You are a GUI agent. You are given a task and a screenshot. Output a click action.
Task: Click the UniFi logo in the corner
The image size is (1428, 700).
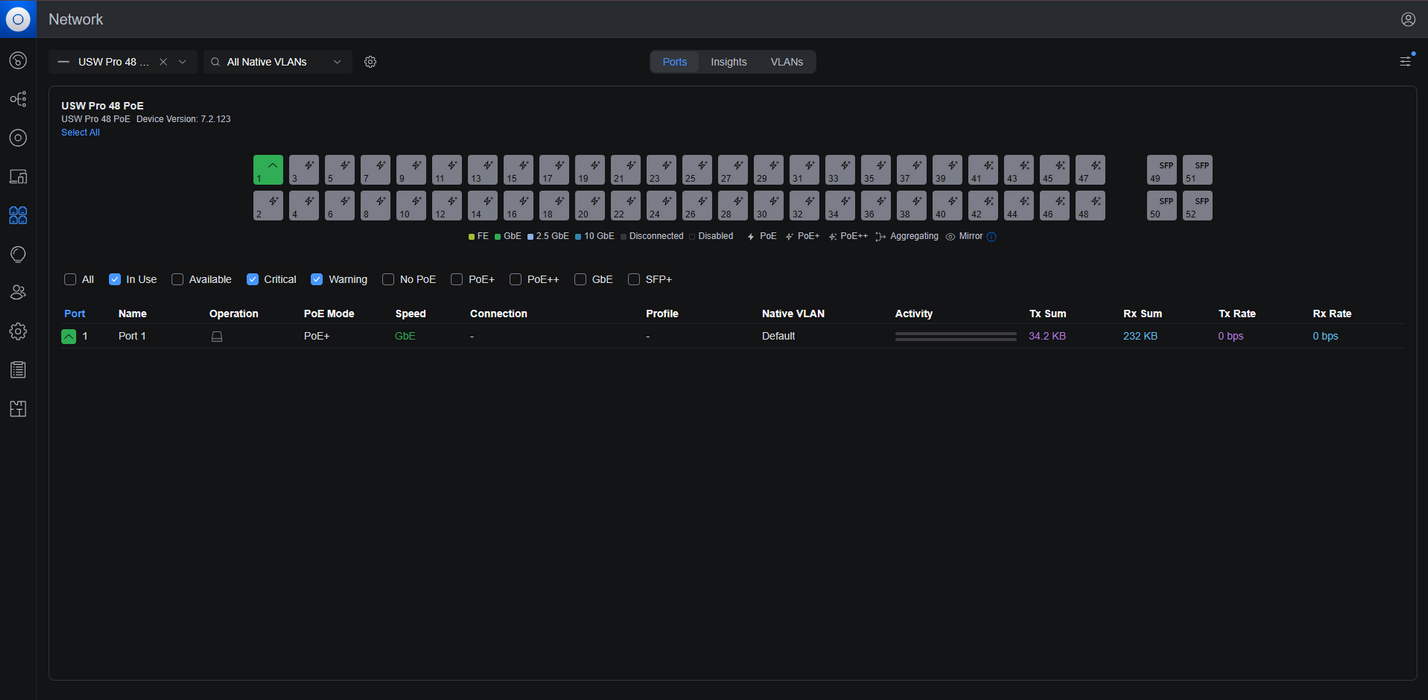point(18,19)
